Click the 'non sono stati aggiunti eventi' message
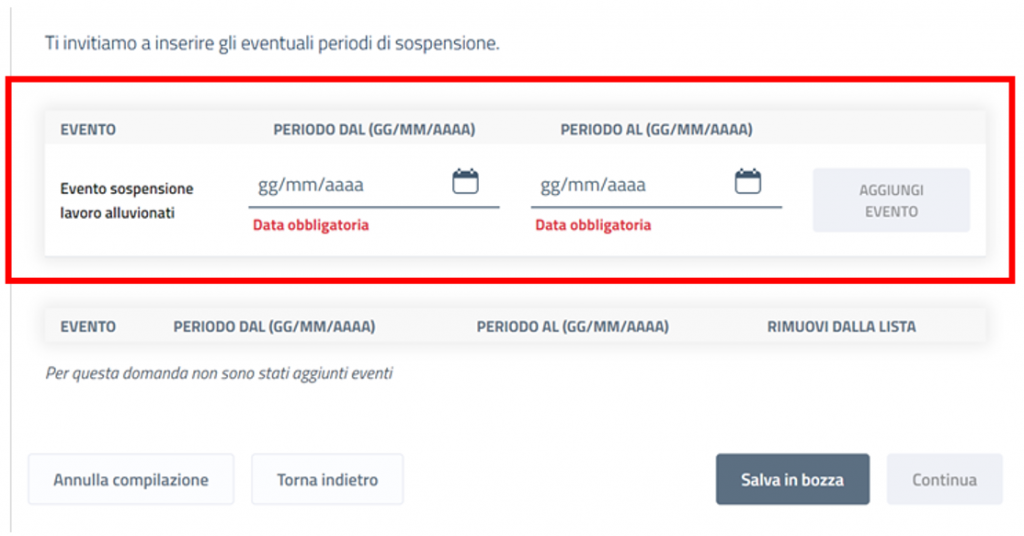 [x=219, y=373]
